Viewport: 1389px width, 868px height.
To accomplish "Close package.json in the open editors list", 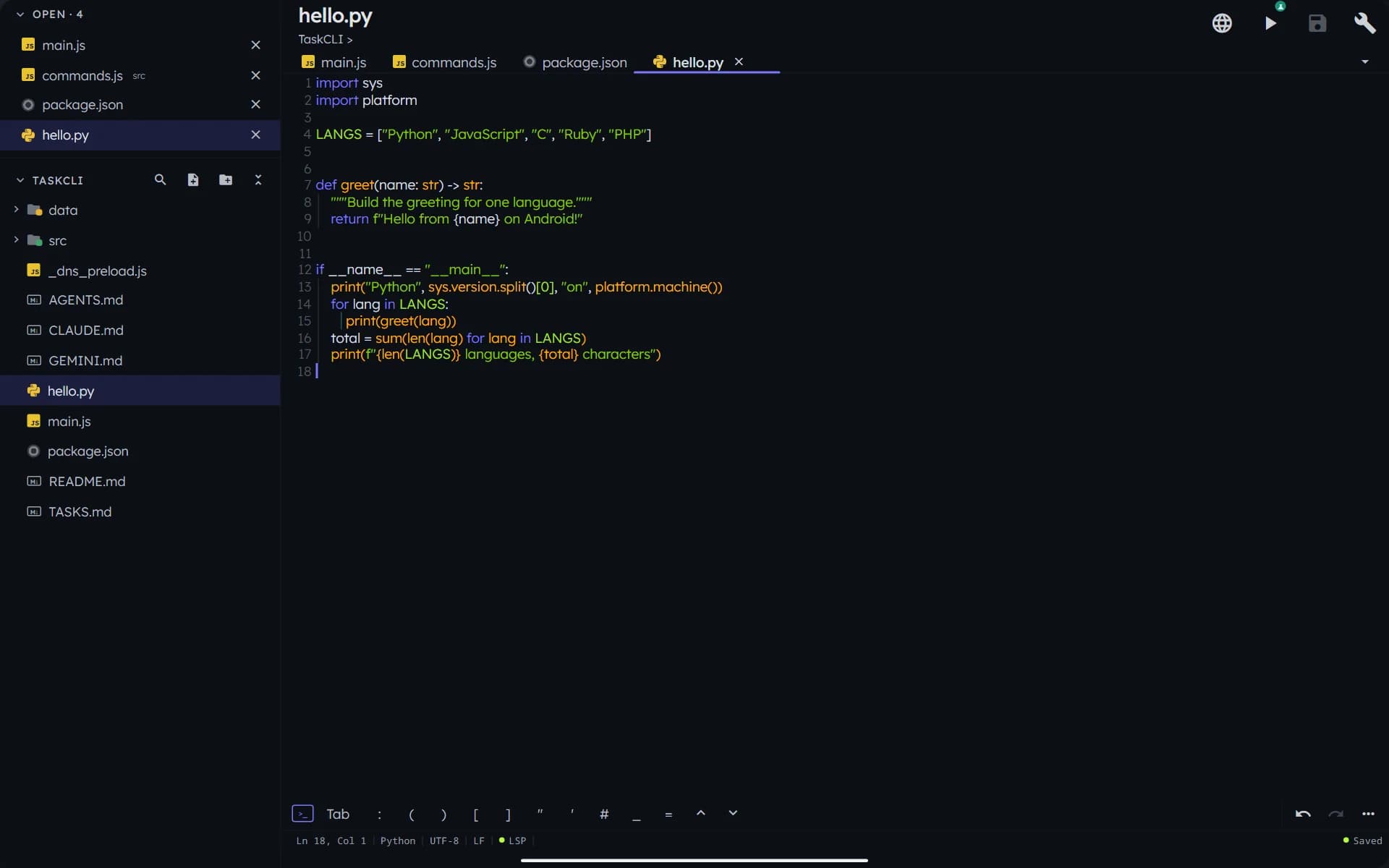I will click(x=255, y=104).
